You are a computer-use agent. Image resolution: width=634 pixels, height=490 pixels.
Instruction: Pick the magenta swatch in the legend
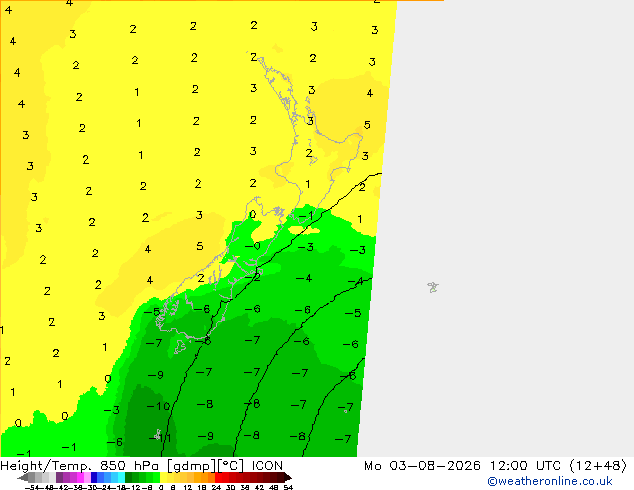tap(80, 477)
